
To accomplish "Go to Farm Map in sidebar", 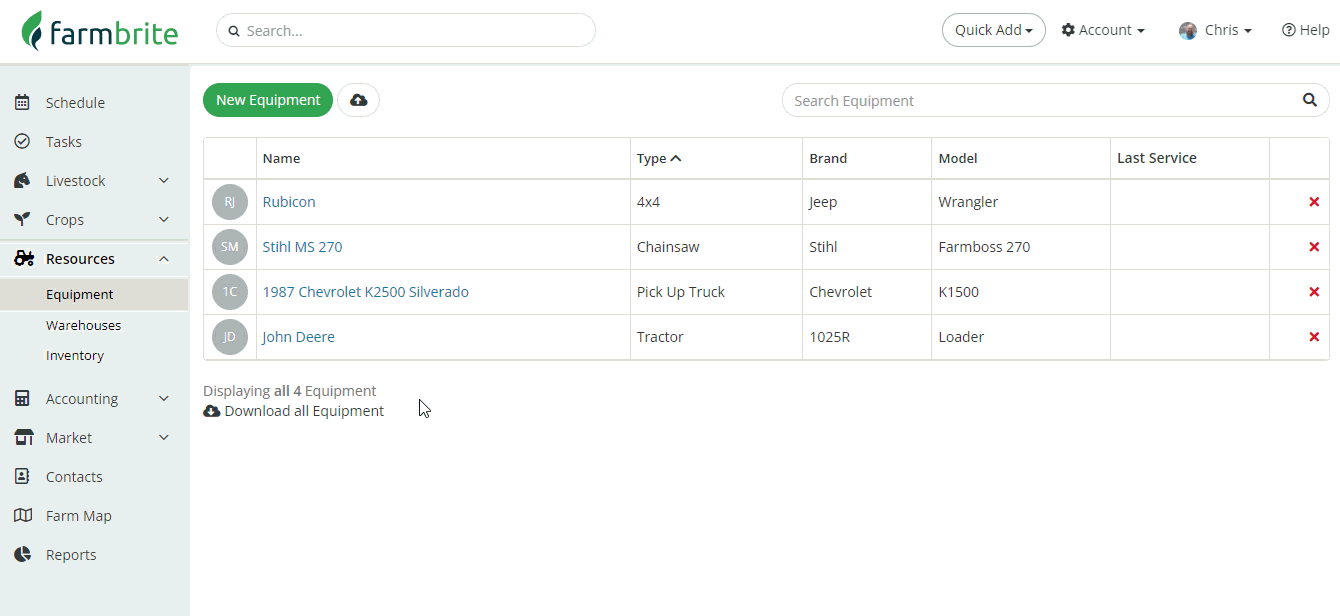I will [x=78, y=516].
